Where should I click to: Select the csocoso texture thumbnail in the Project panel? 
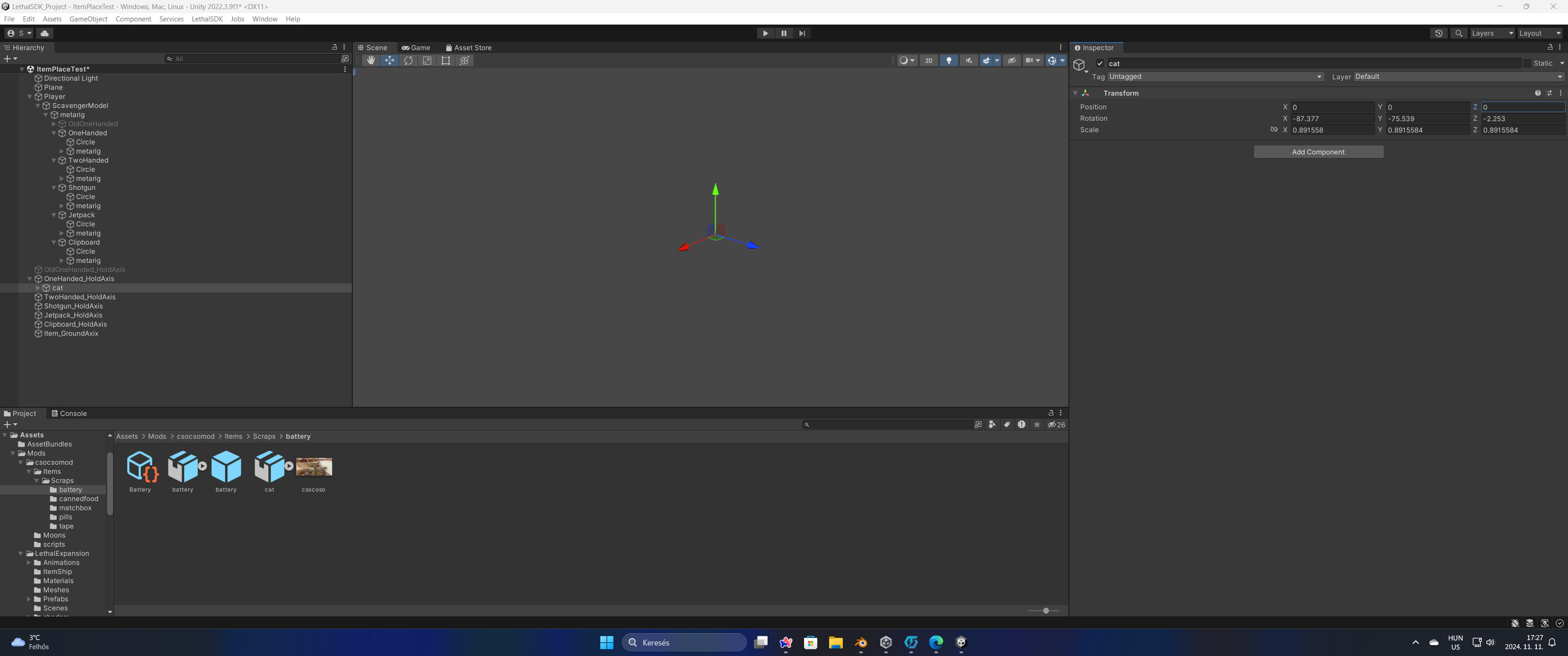(314, 467)
